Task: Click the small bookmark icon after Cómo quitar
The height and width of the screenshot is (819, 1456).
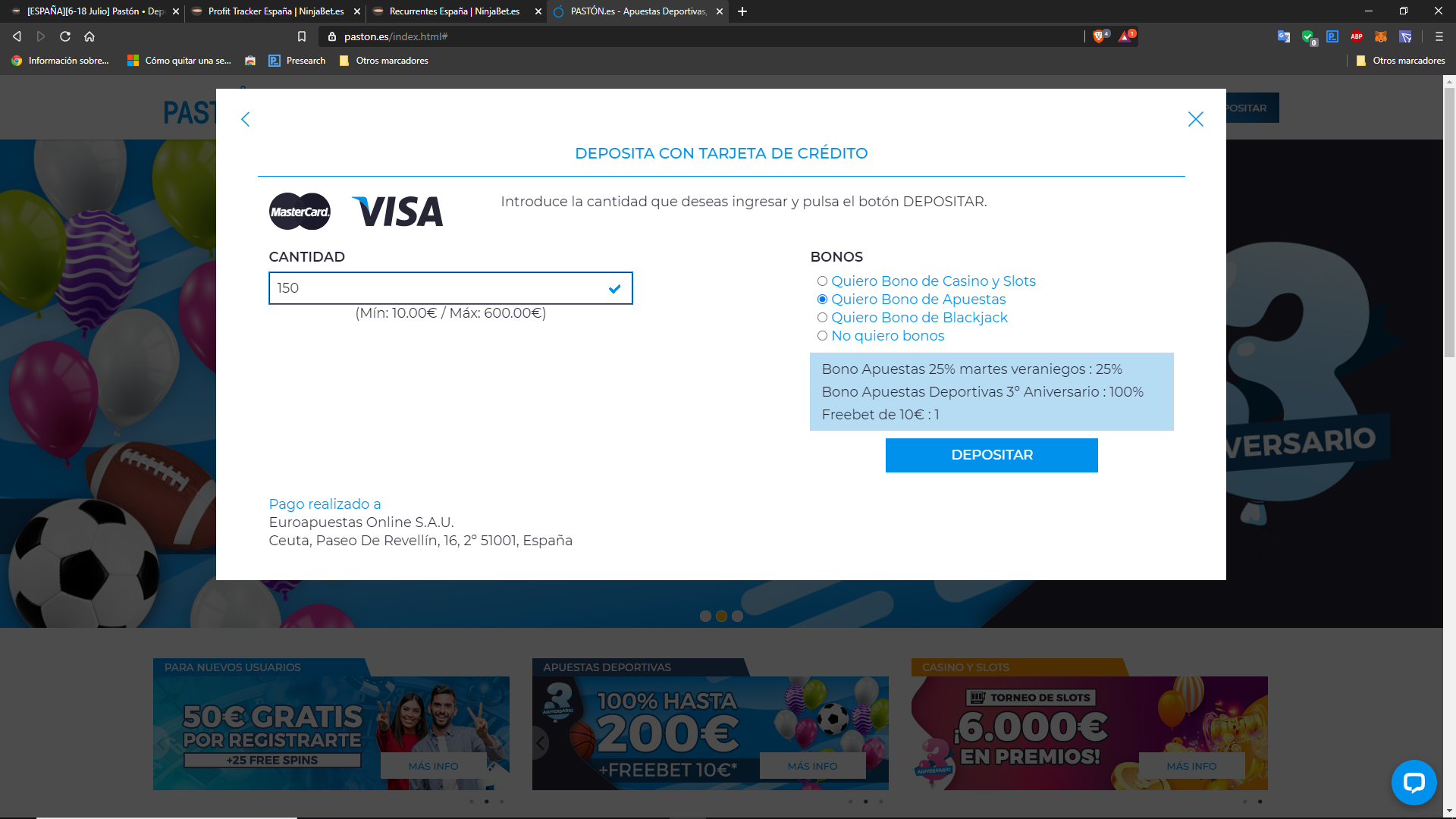Action: tap(250, 61)
